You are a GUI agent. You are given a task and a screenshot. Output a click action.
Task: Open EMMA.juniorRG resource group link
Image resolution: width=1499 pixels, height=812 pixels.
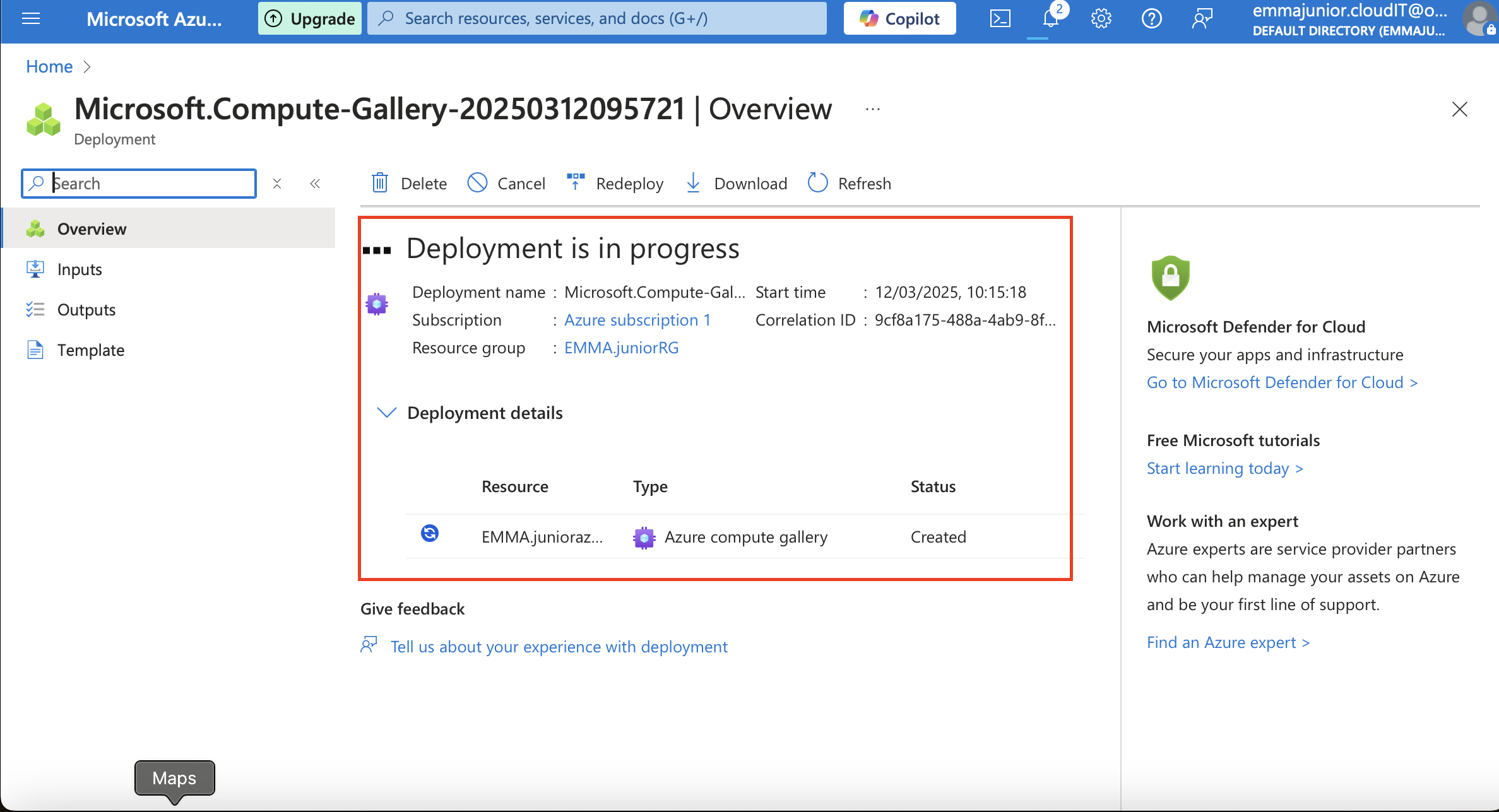(x=622, y=348)
